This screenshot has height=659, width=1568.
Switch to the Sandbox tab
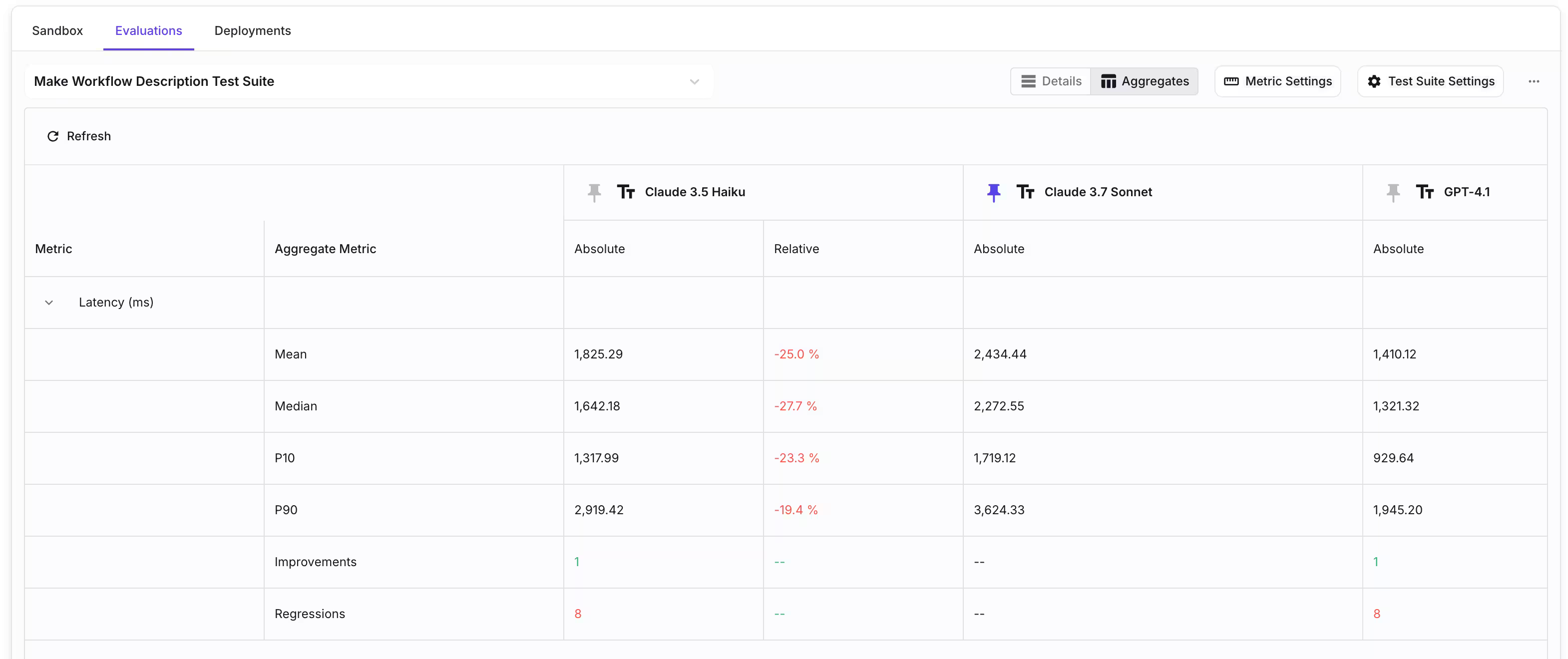[57, 30]
